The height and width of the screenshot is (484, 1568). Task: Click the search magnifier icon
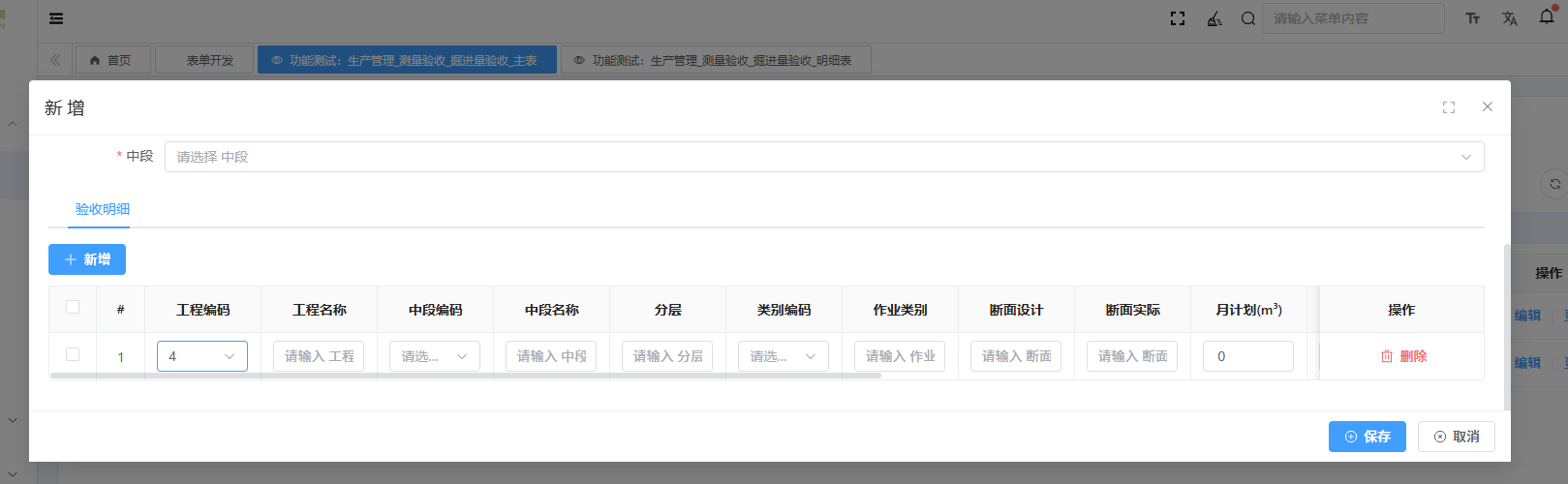[1247, 18]
